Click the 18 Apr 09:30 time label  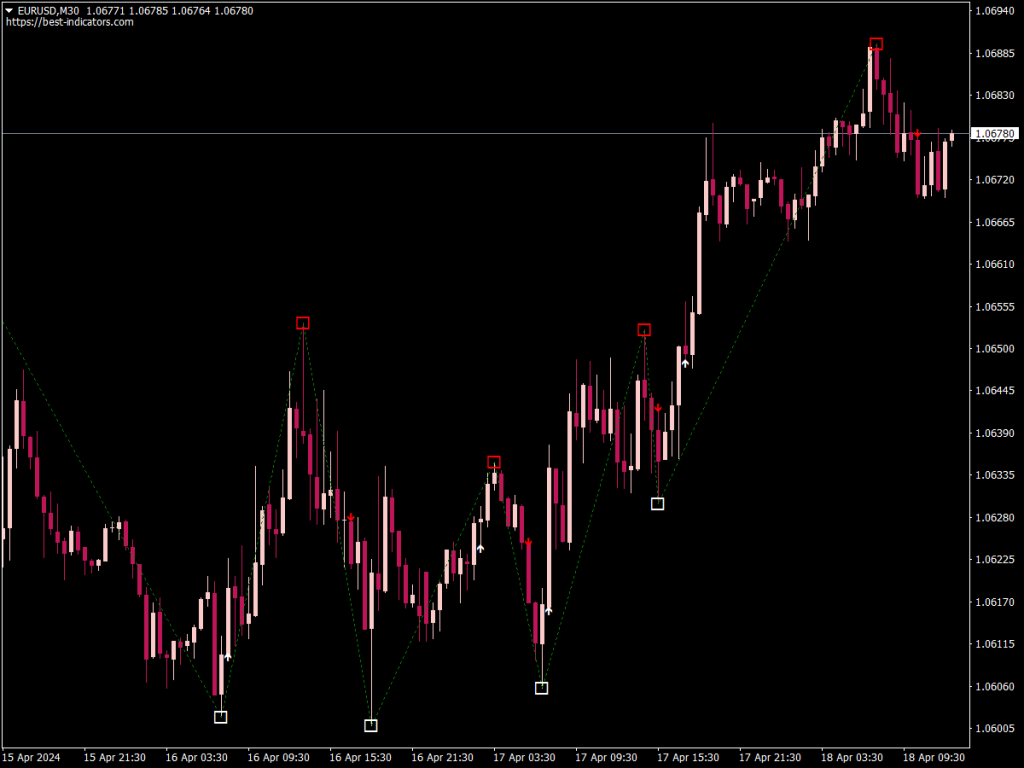point(934,758)
